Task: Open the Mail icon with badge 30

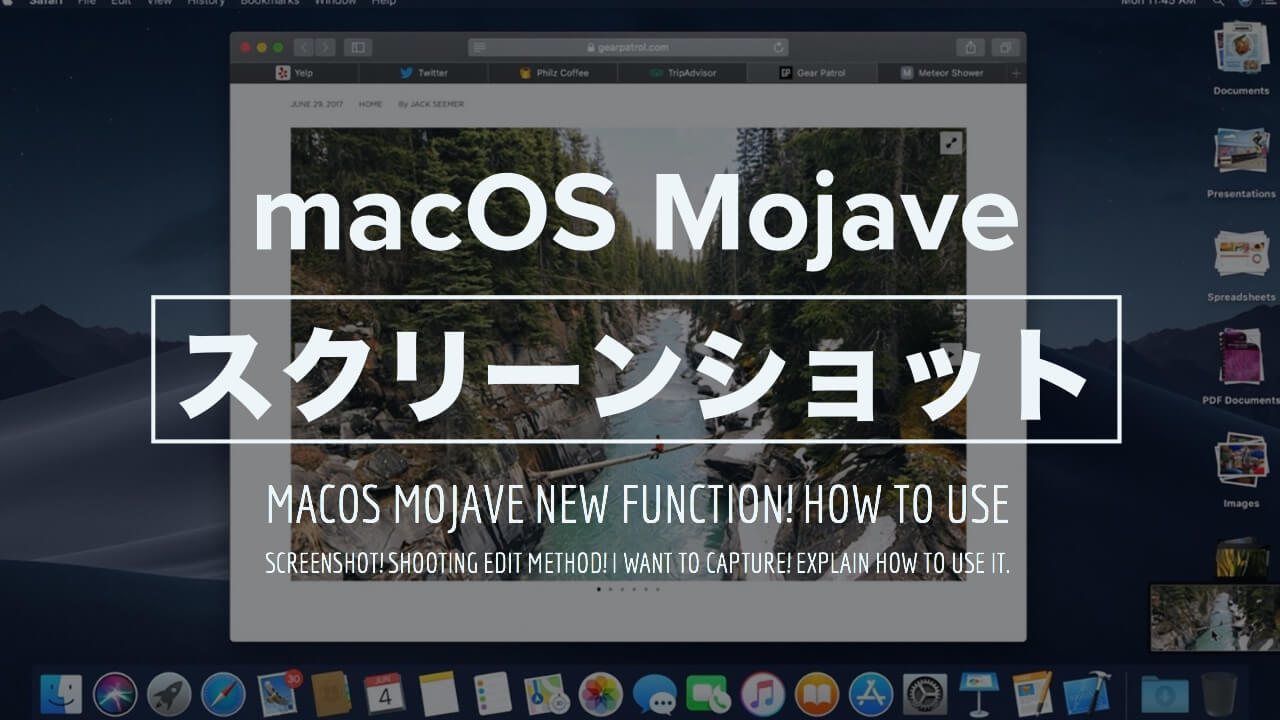Action: [x=278, y=693]
